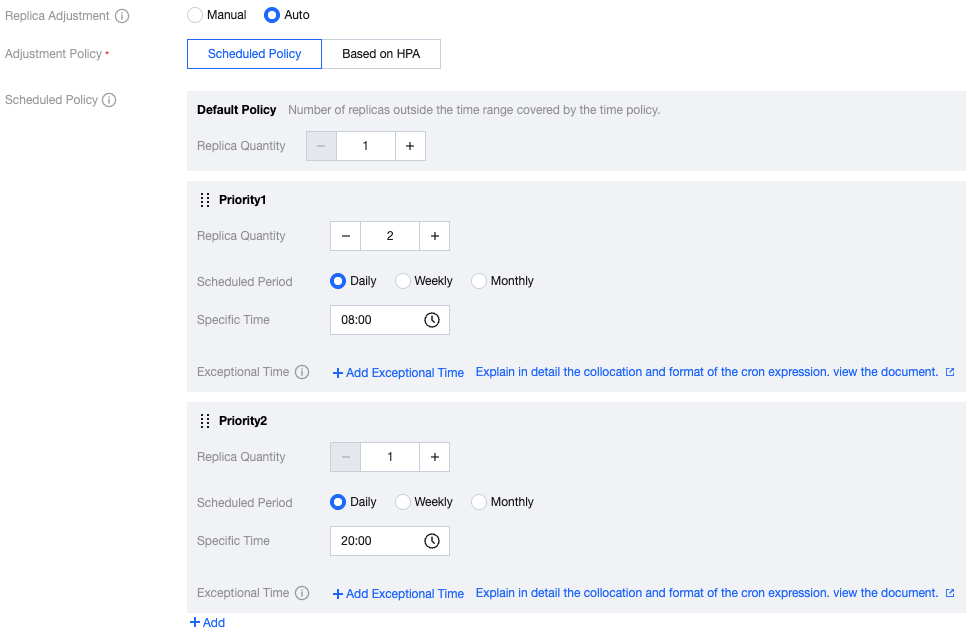Increase Default Policy replica quantity

click(410, 146)
